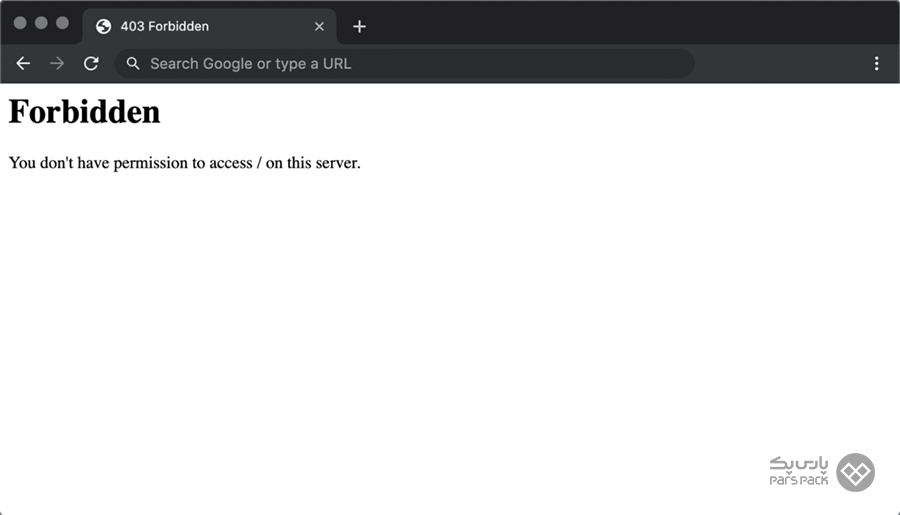Focus the Search Google or type URL field
Image resolution: width=900 pixels, height=515 pixels.
click(400, 64)
